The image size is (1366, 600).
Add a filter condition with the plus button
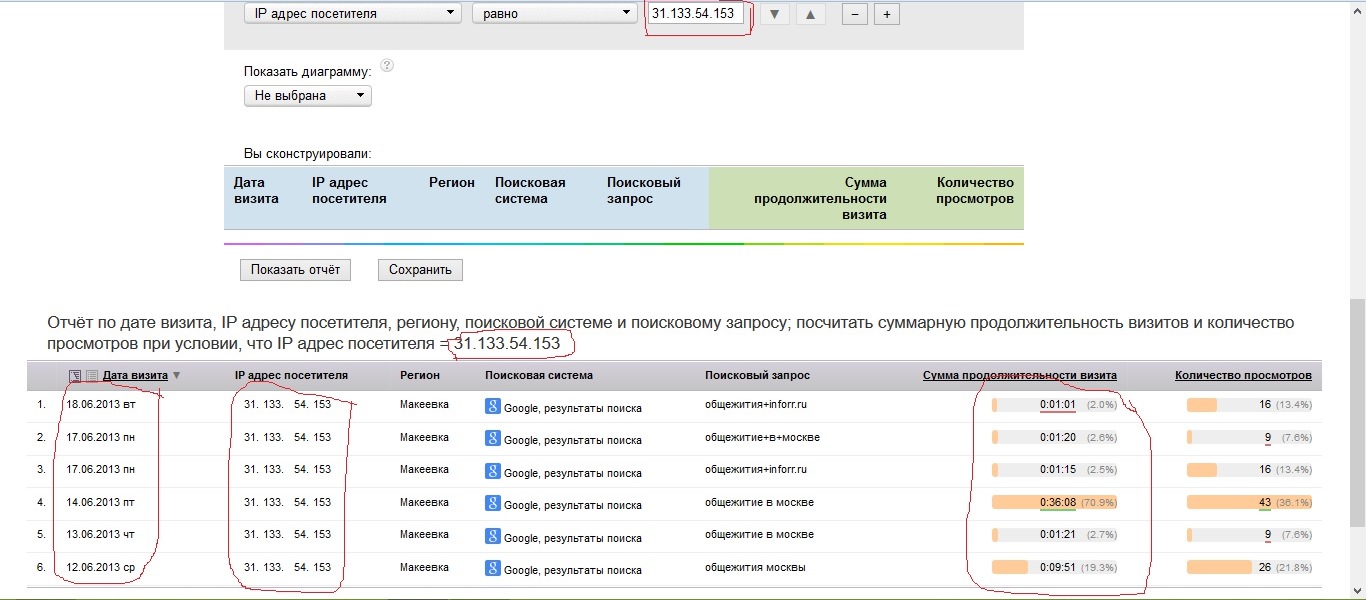pyautogui.click(x=887, y=14)
